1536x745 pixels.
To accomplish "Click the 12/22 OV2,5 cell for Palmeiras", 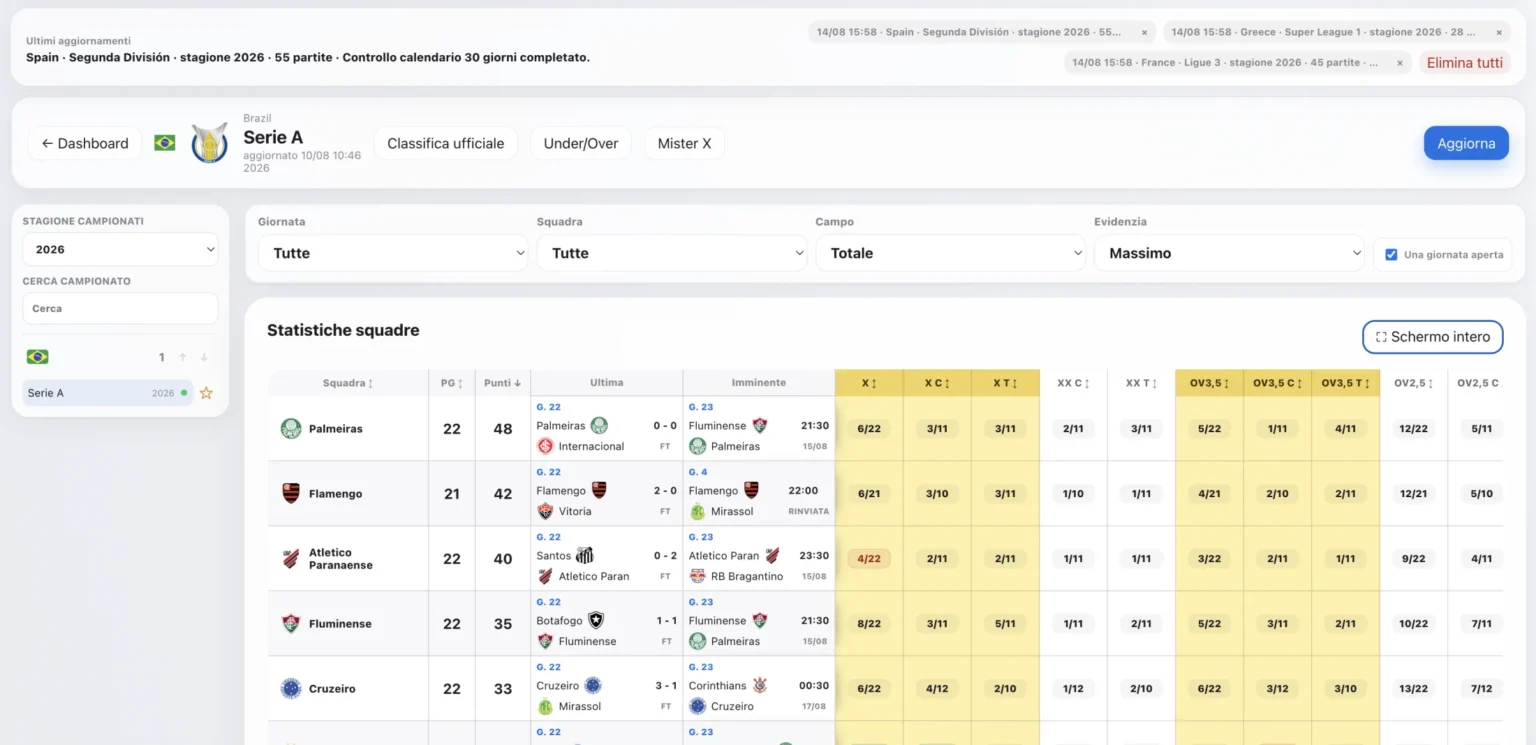I will 1413,429.
